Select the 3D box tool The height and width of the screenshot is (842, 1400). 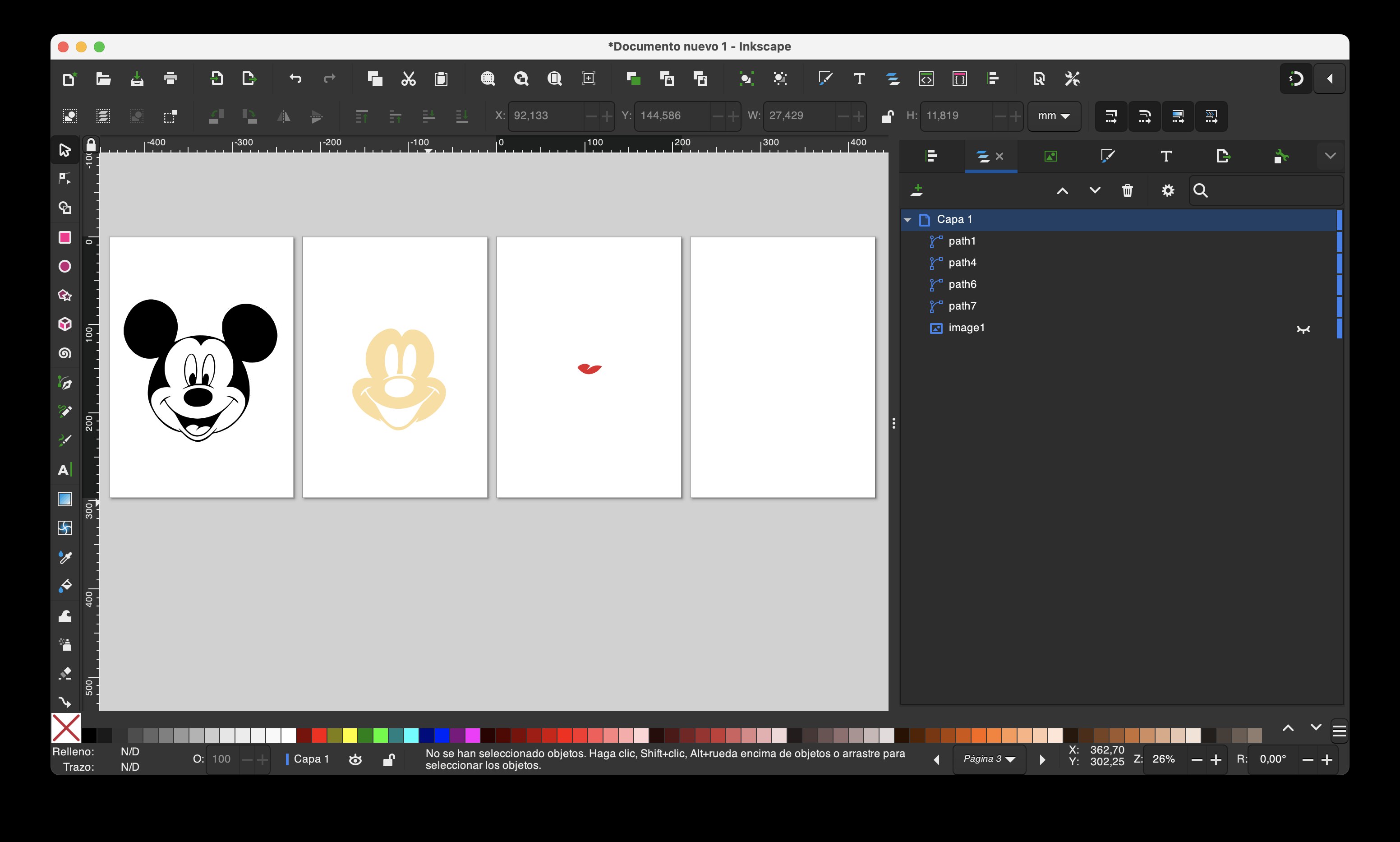(x=64, y=324)
